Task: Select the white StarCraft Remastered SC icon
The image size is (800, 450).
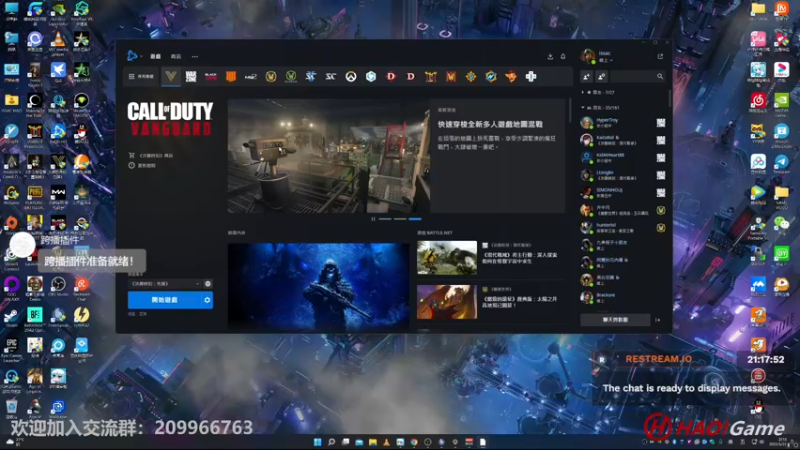Action: pyautogui.click(x=331, y=77)
